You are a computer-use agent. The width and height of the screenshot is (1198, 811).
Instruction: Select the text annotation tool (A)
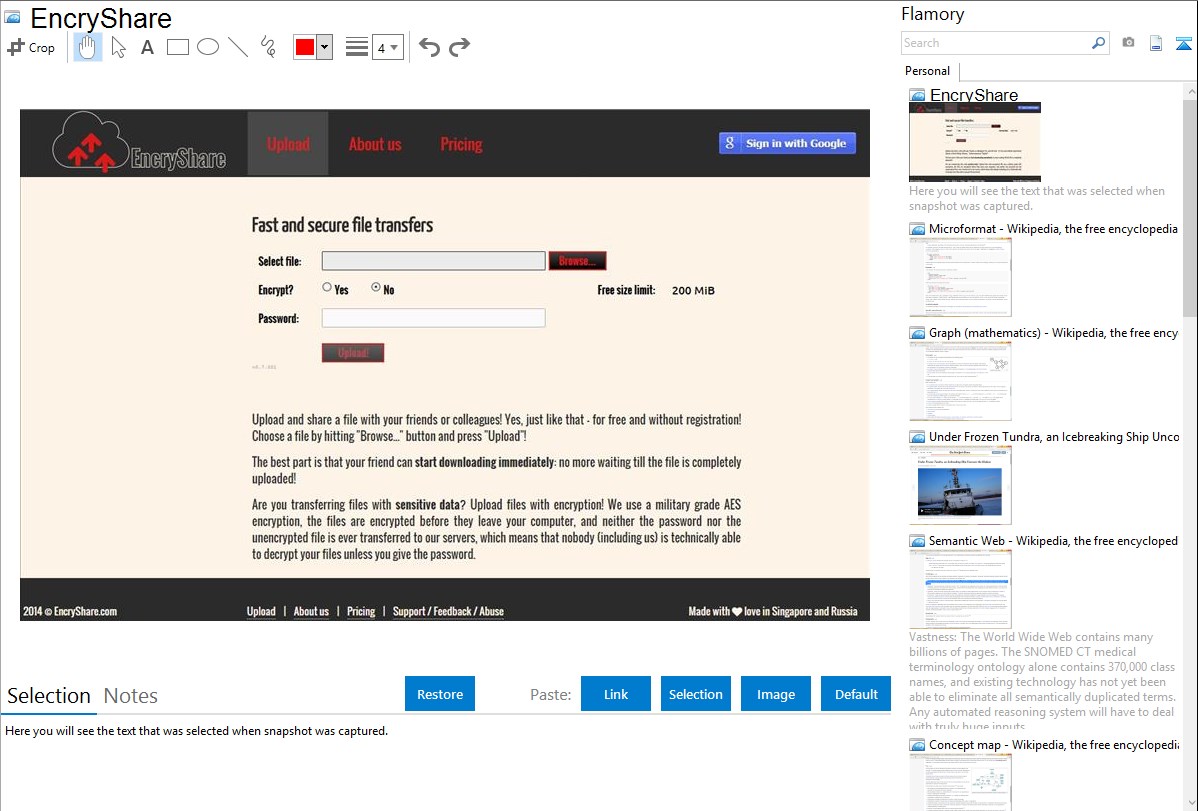click(147, 47)
